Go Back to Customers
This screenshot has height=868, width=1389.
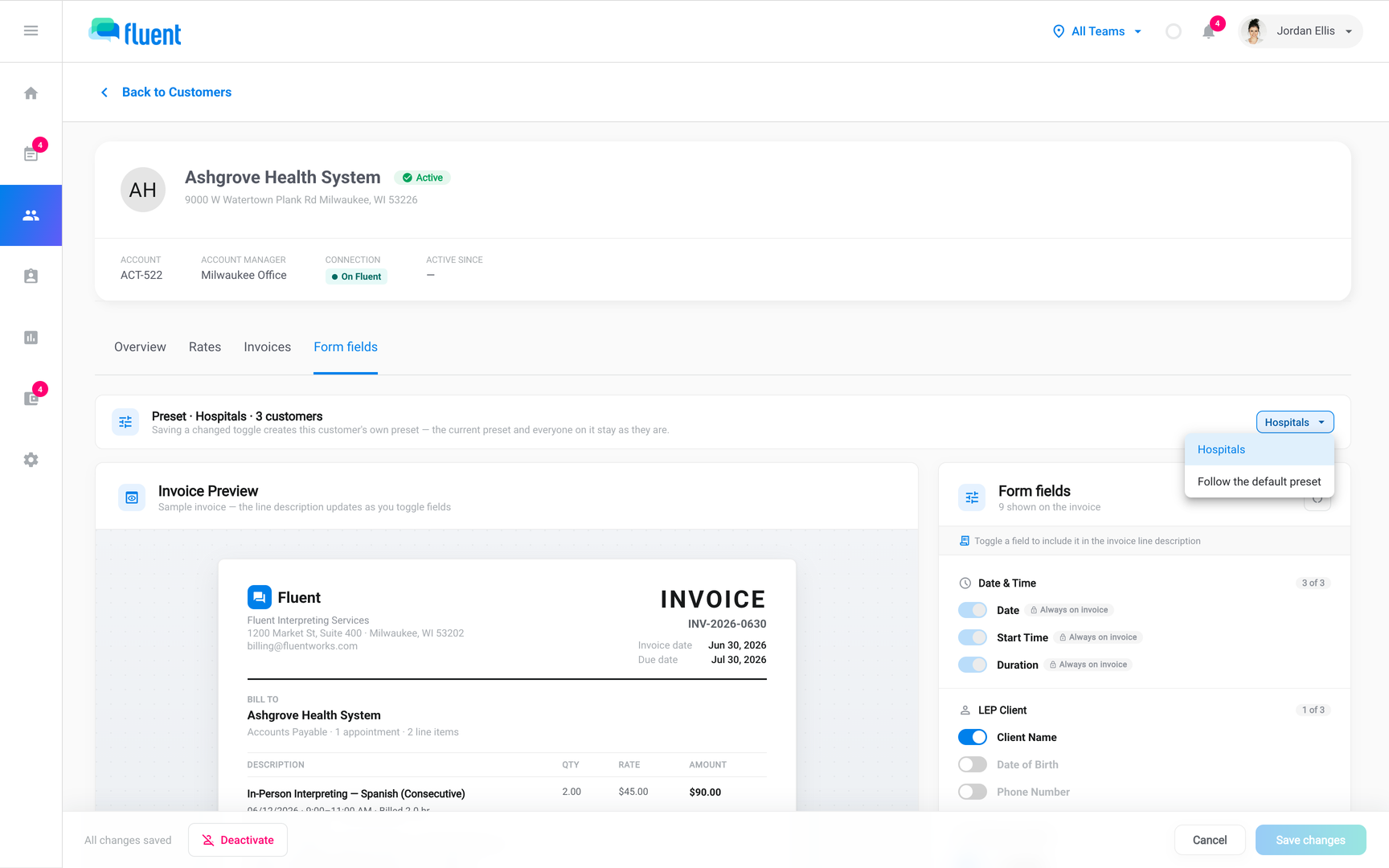[x=177, y=92]
